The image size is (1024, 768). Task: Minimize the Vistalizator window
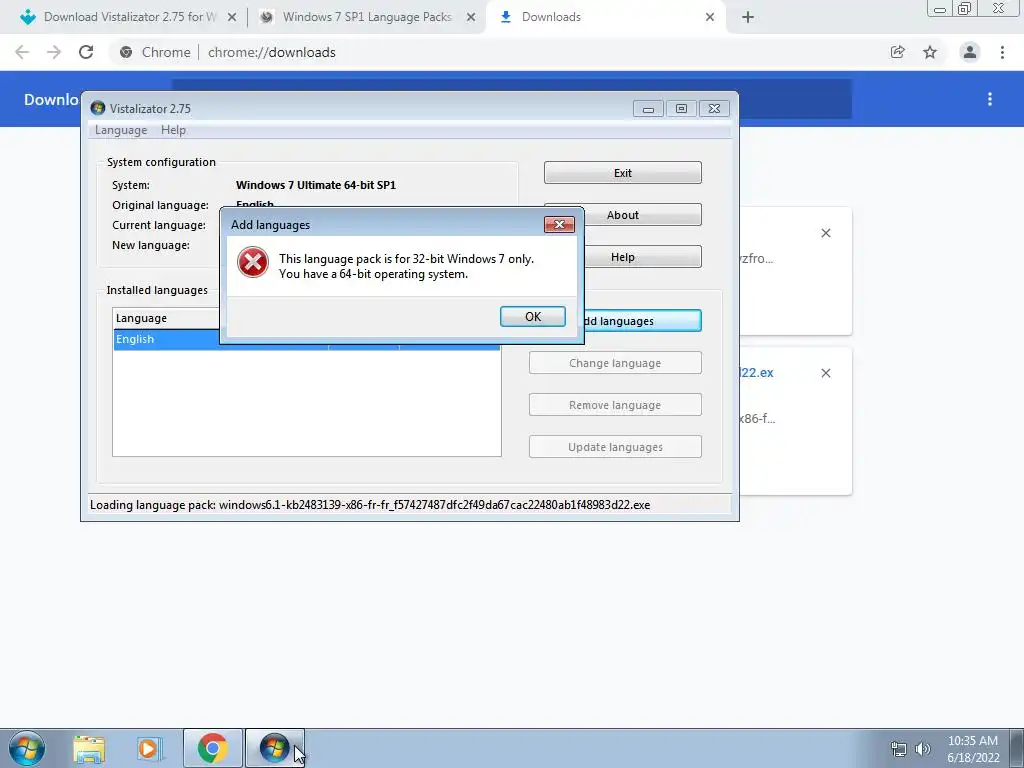(648, 108)
